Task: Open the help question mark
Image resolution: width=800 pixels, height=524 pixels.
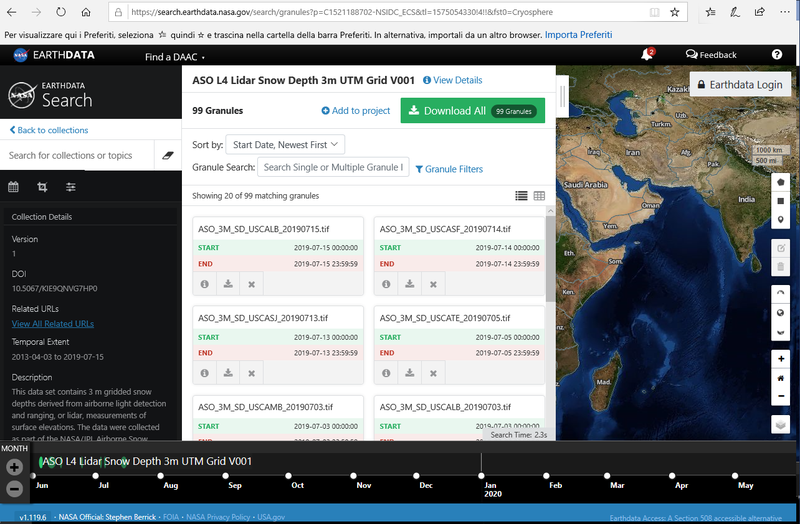Action: coord(777,55)
